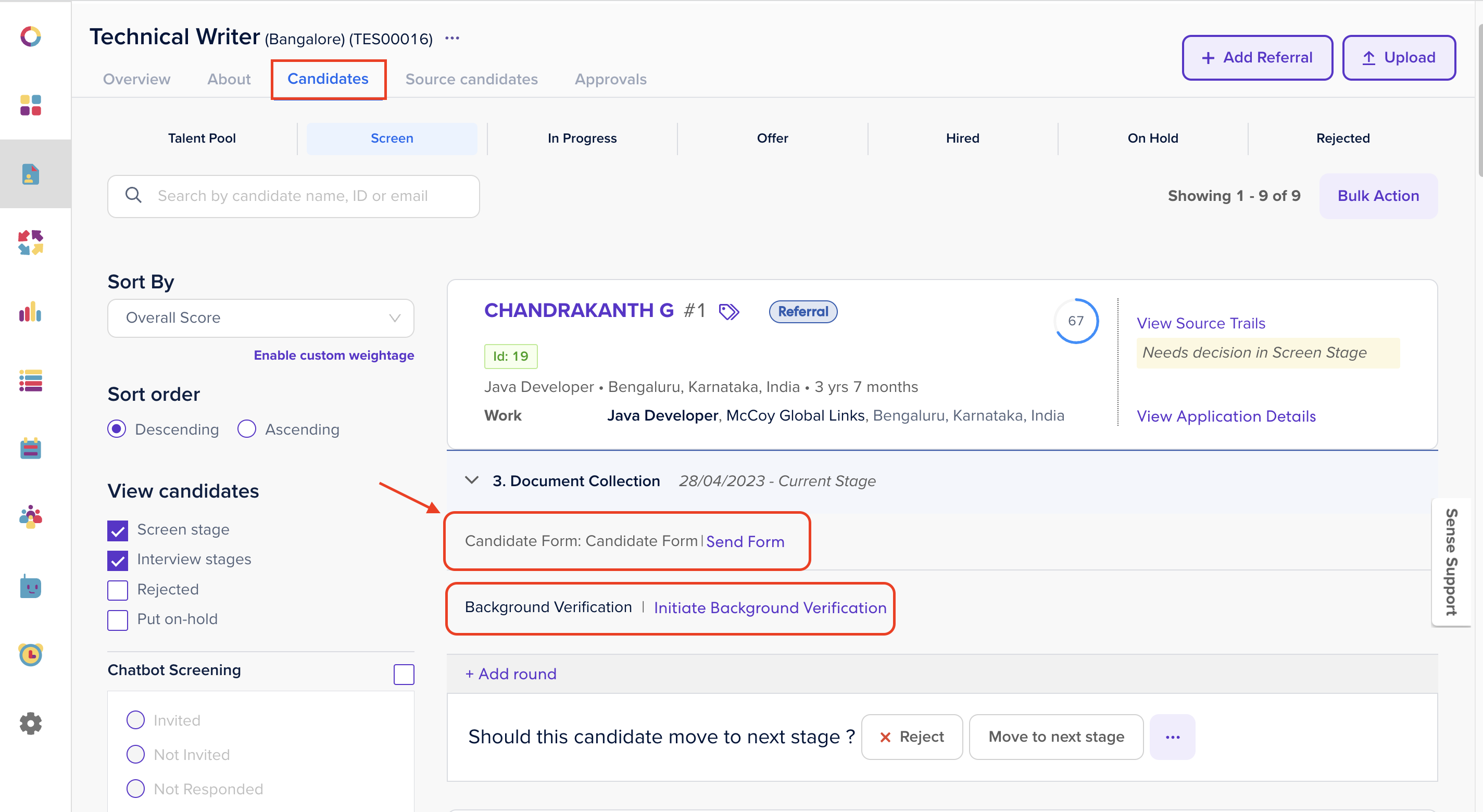Click the Add round link
This screenshot has height=812, width=1483.
click(511, 674)
